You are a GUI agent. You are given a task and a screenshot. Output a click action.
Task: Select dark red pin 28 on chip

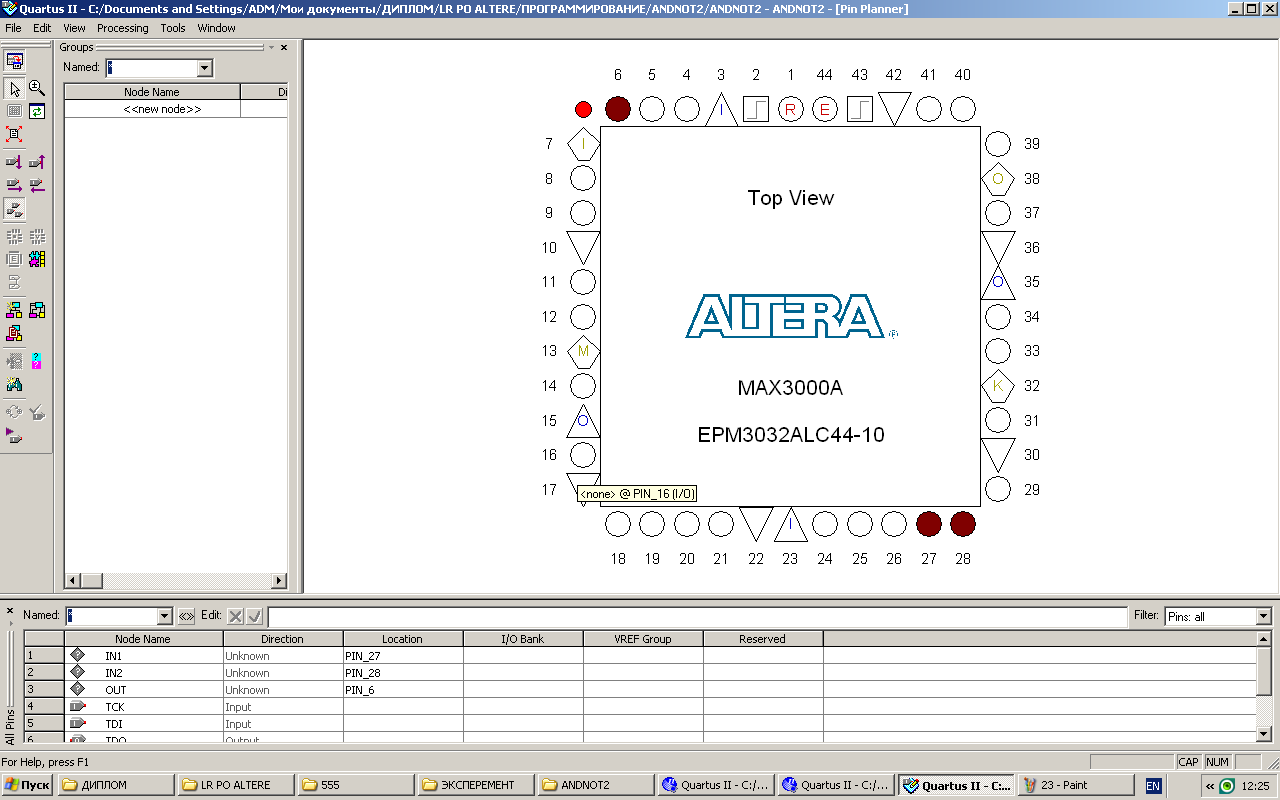point(963,523)
